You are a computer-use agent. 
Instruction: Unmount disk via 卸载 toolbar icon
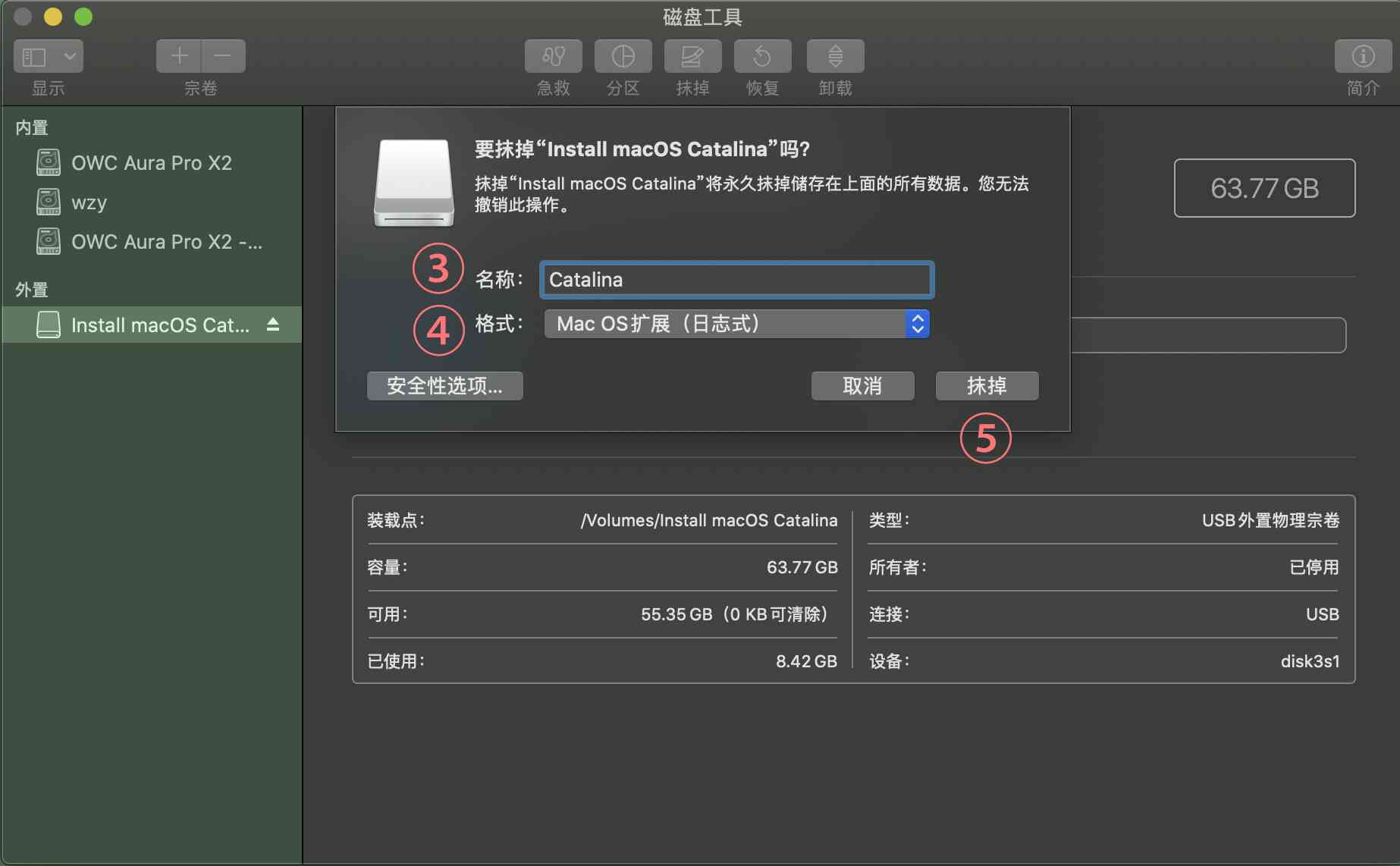tap(836, 56)
